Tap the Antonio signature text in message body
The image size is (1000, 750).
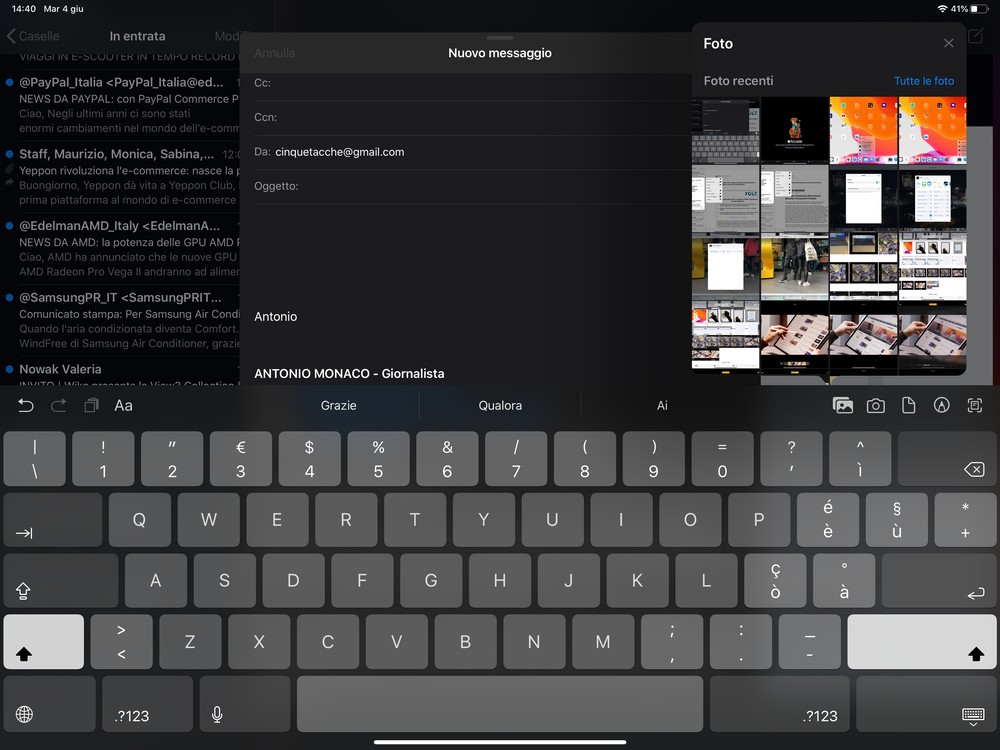pyautogui.click(x=276, y=316)
